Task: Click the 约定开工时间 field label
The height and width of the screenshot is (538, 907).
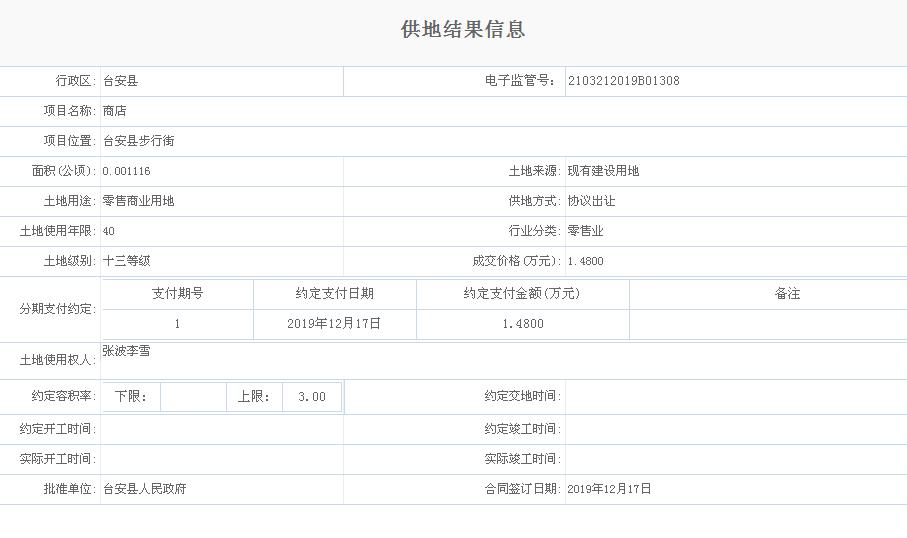Action: pyautogui.click(x=58, y=429)
